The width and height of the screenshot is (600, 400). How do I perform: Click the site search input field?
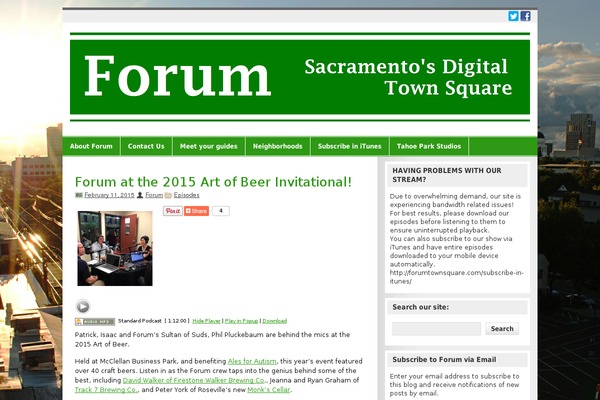click(x=436, y=328)
